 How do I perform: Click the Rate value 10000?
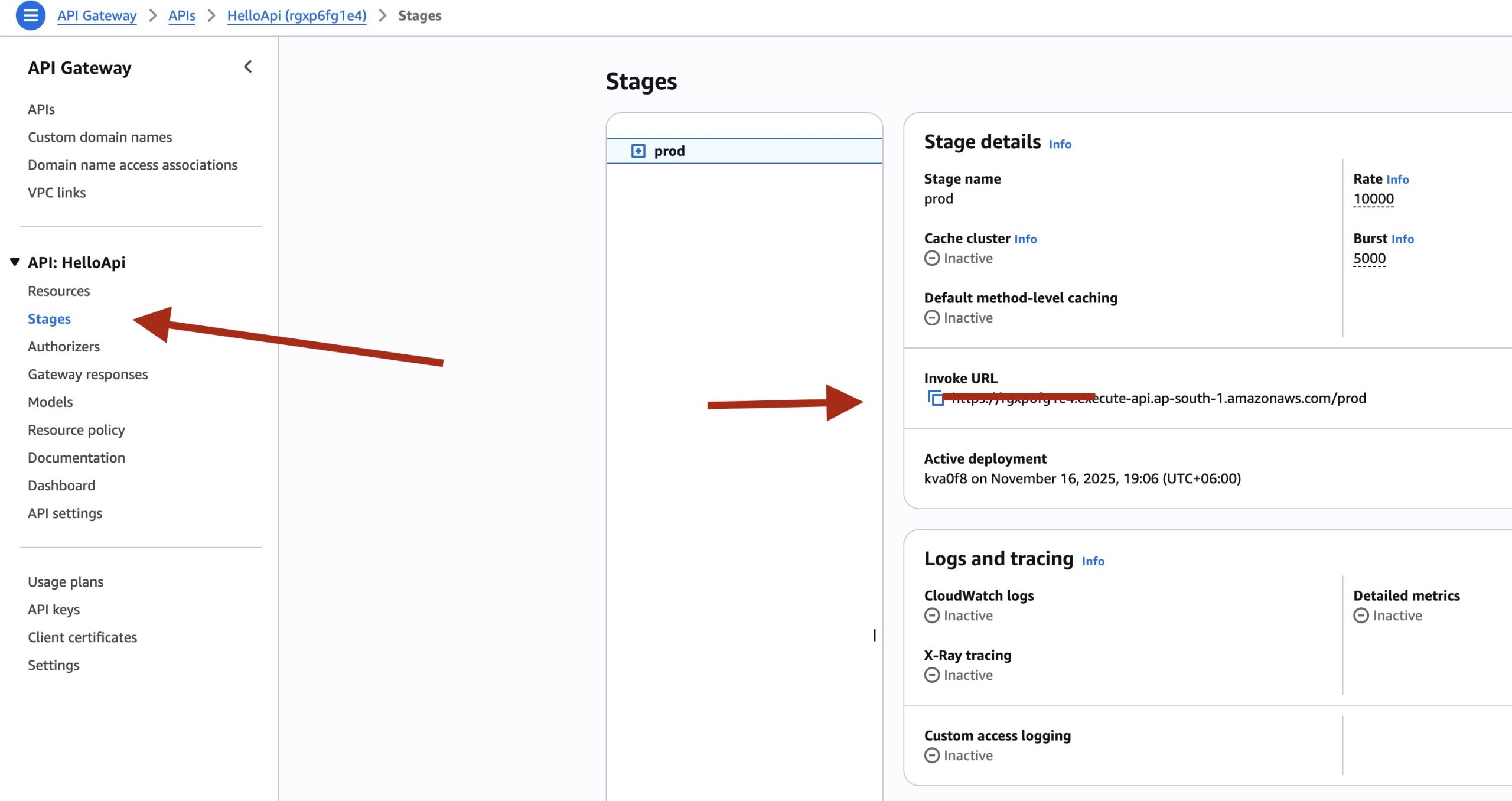point(1373,199)
